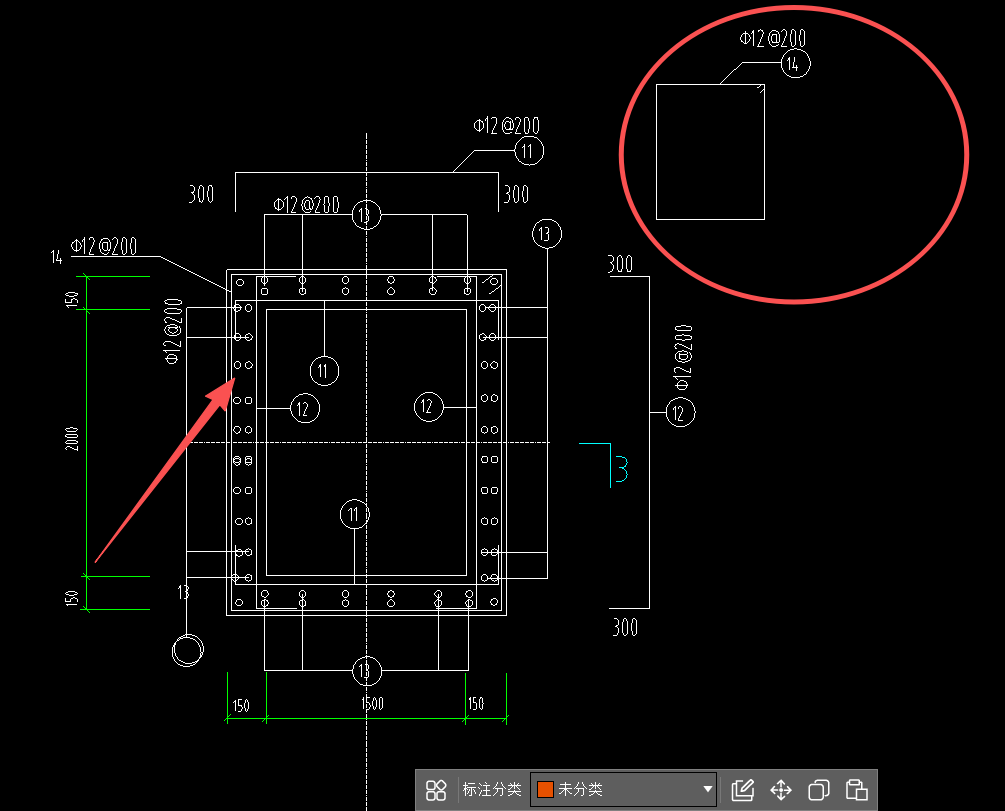The width and height of the screenshot is (1005, 811).
Task: Select vertical Φ12@200 text at far right
Action: click(683, 357)
